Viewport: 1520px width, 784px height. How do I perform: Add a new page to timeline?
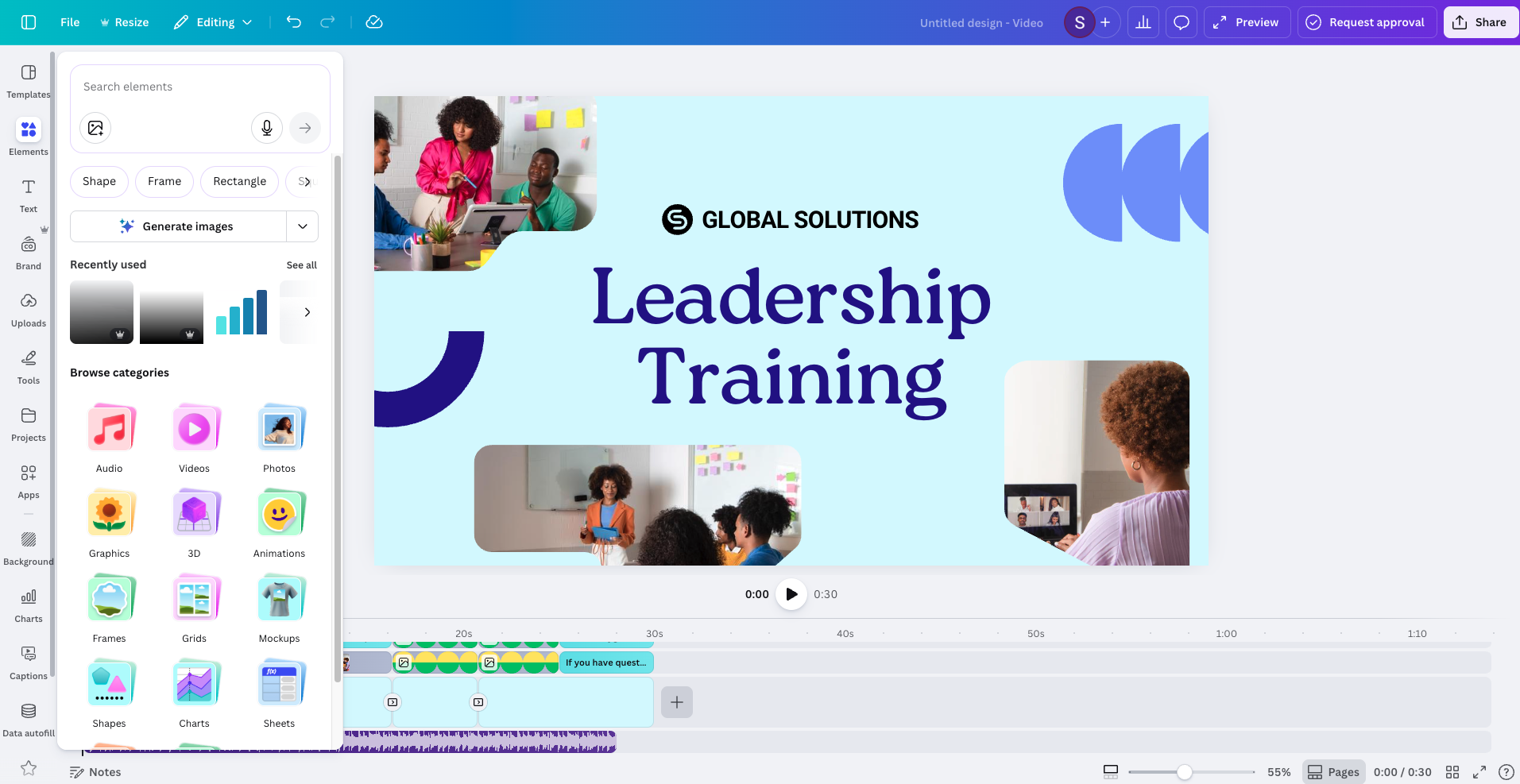pos(677,702)
